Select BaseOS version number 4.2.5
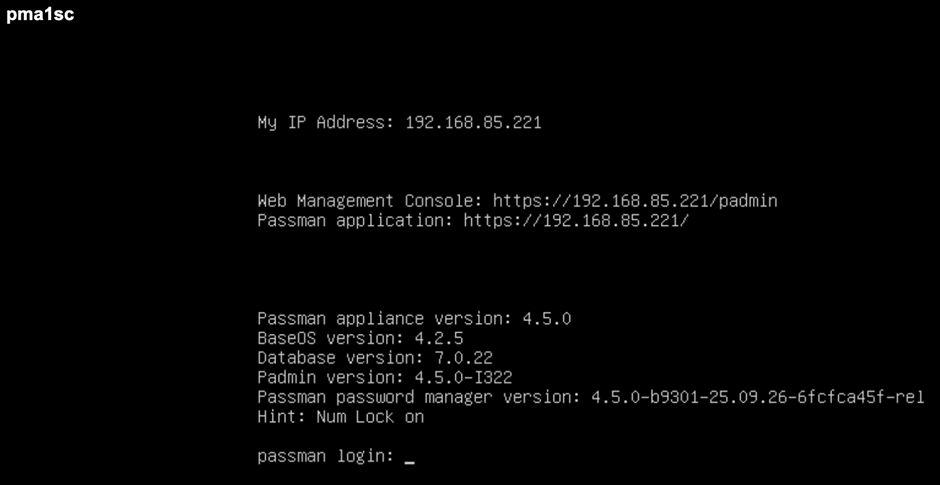The image size is (940, 485). click(x=438, y=338)
